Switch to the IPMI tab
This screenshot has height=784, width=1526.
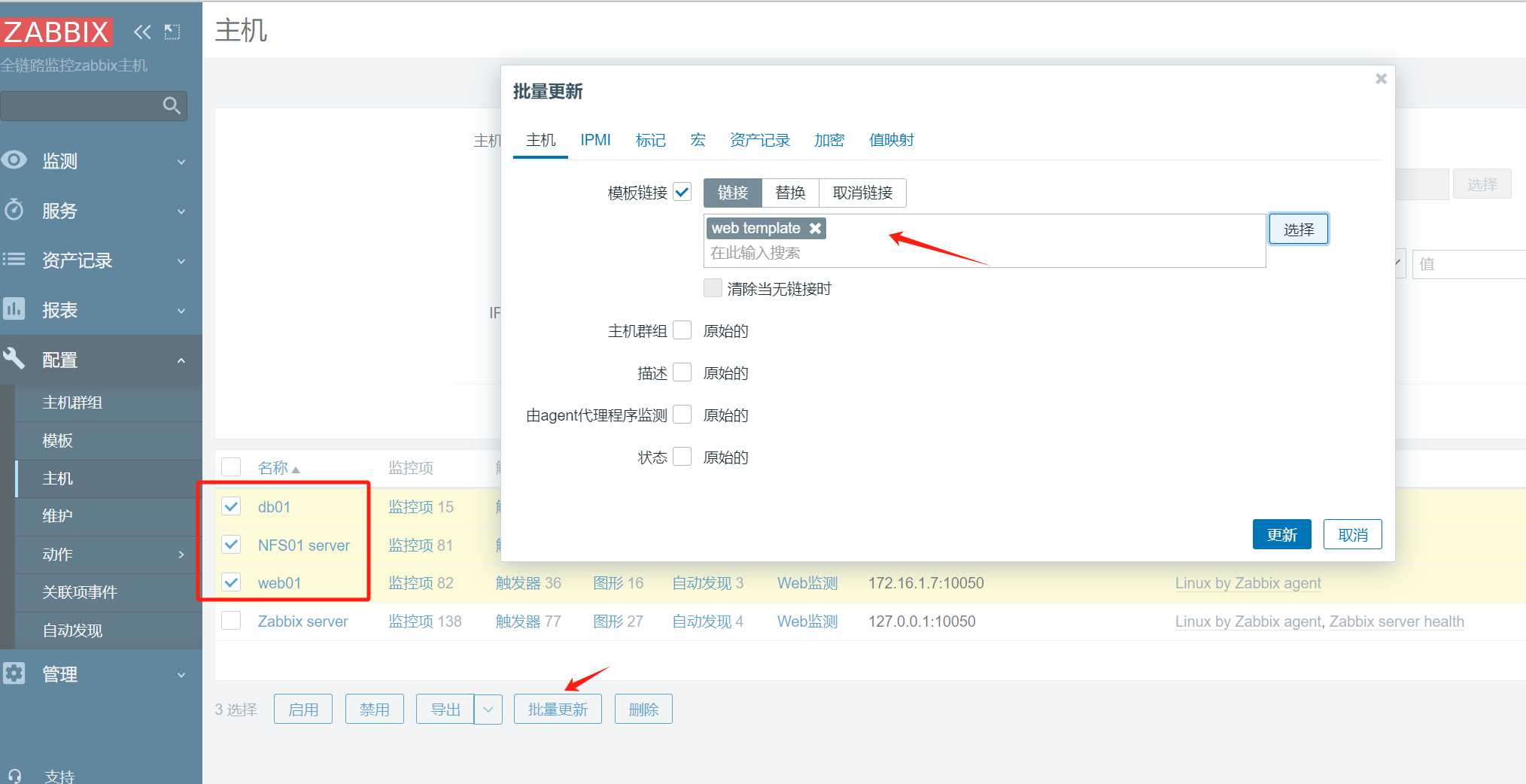(x=595, y=140)
